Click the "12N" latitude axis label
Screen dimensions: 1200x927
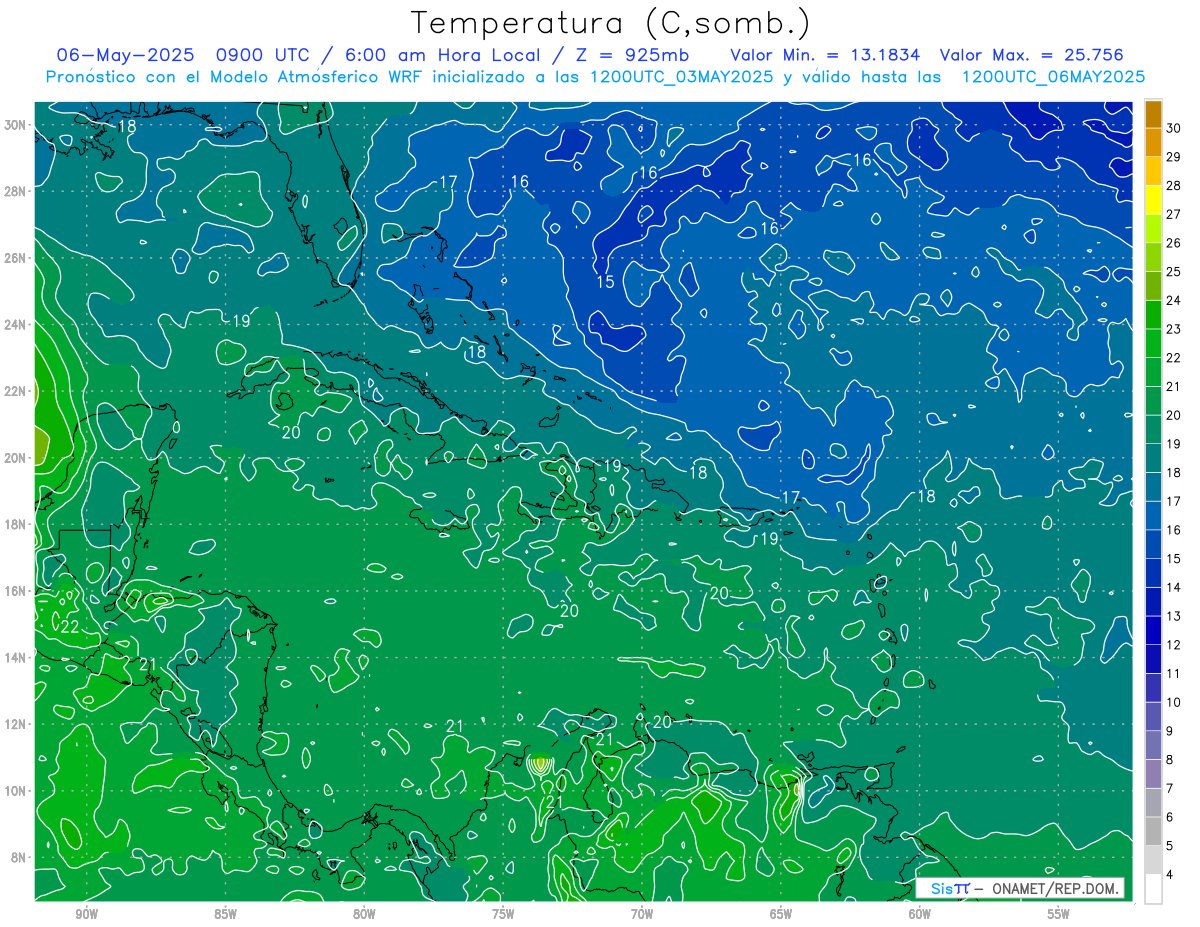(17, 723)
